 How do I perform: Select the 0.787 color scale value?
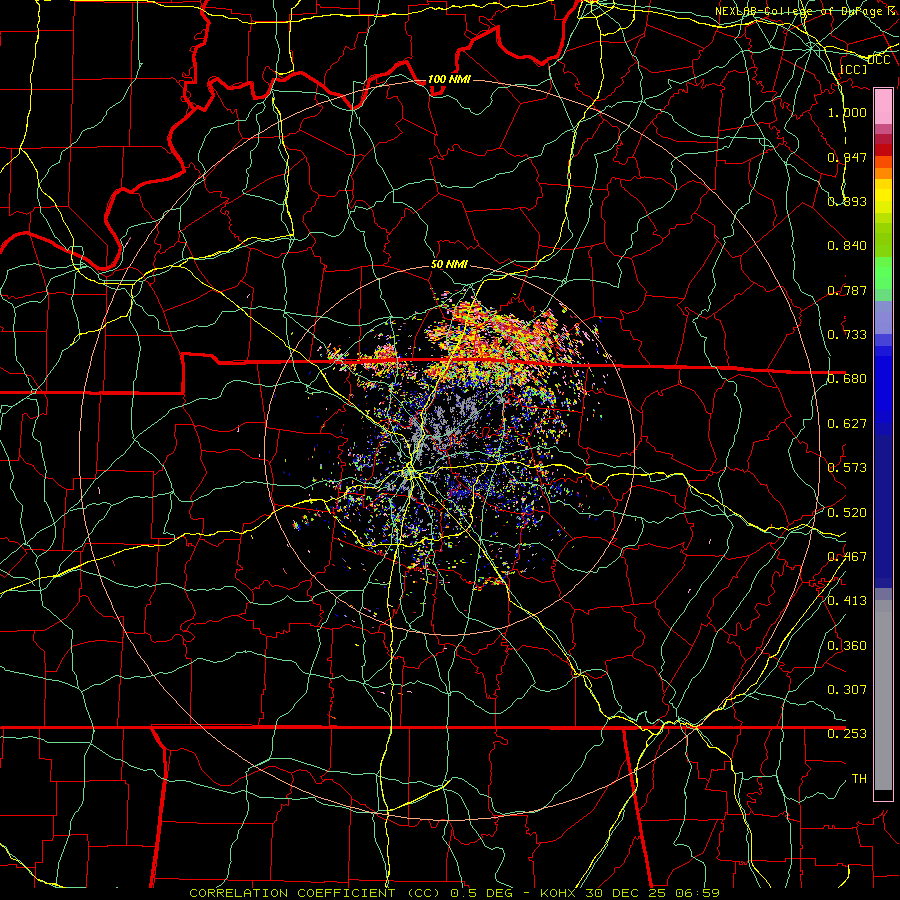847,290
